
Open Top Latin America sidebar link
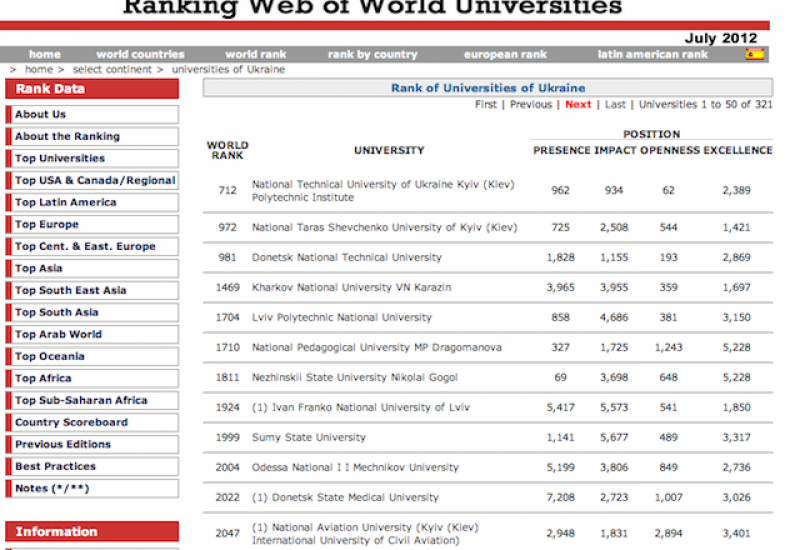coord(92,202)
